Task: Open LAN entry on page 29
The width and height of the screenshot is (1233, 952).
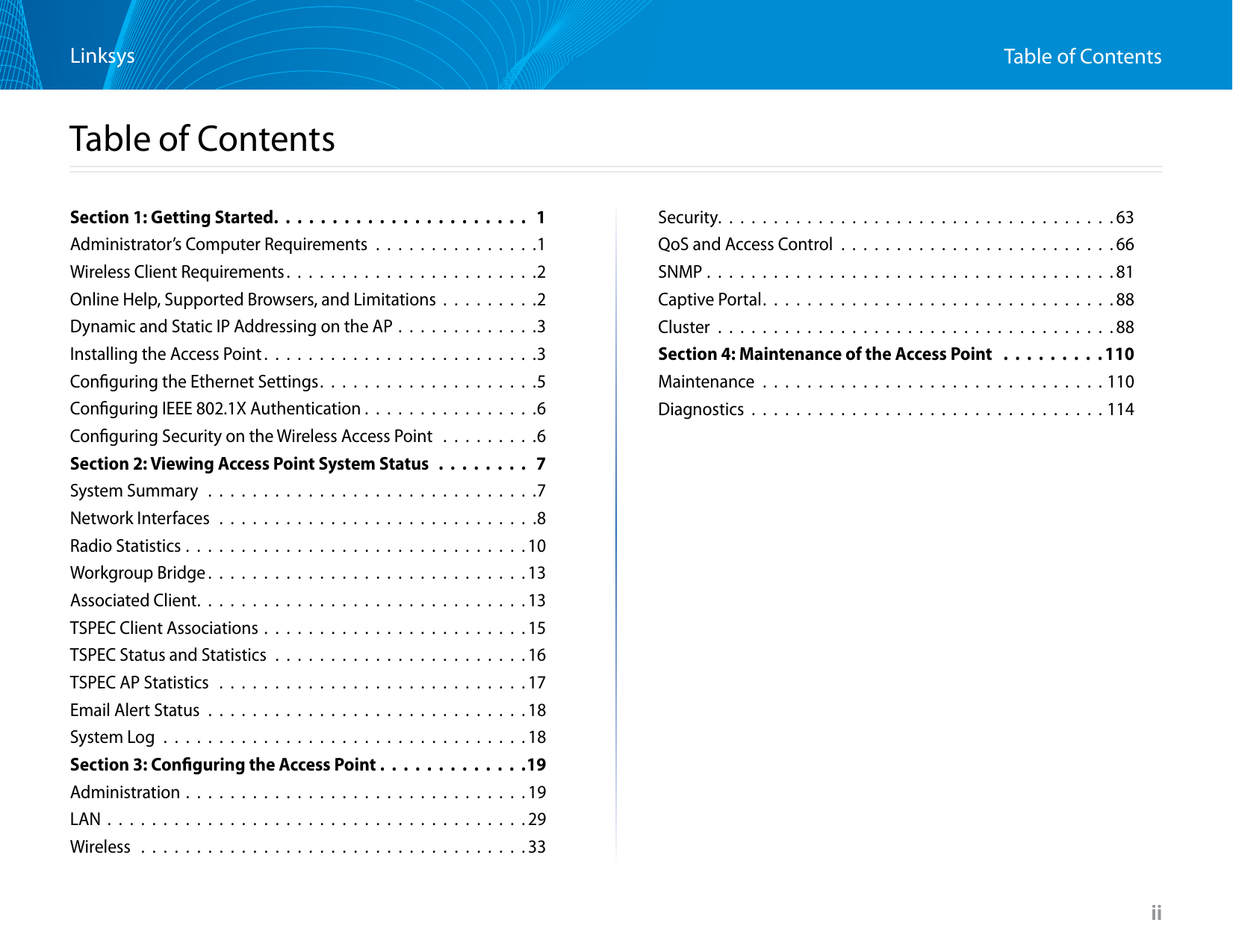Action: 308,820
